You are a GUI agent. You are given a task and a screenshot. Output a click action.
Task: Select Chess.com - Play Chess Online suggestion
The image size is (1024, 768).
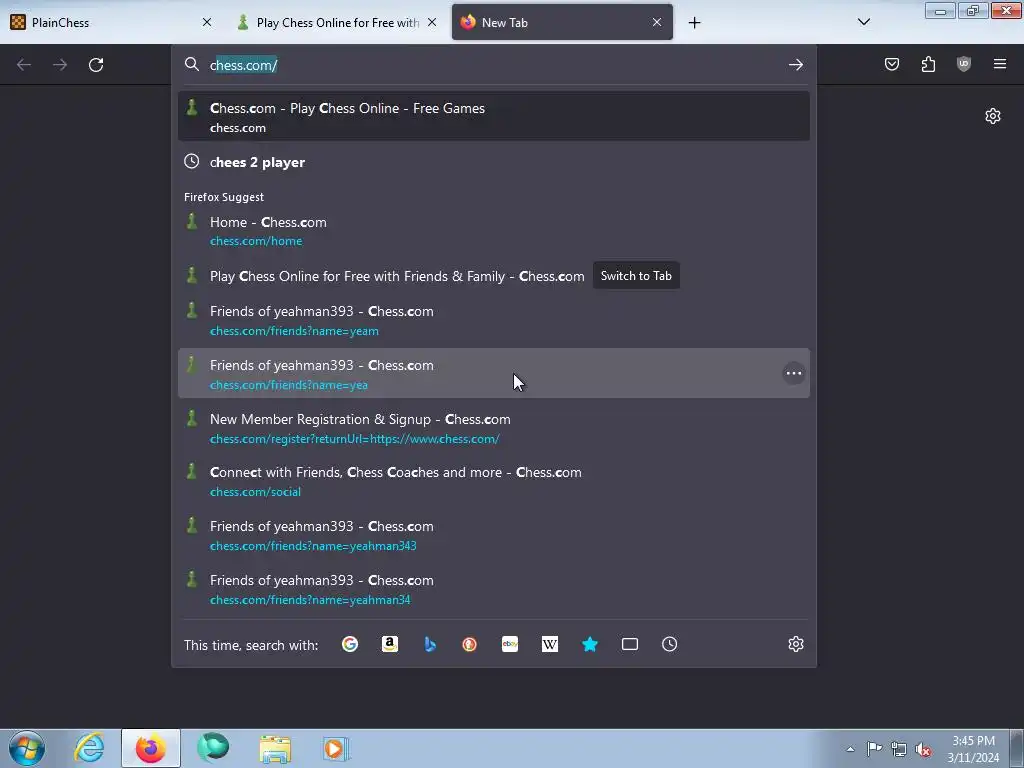pyautogui.click(x=494, y=117)
